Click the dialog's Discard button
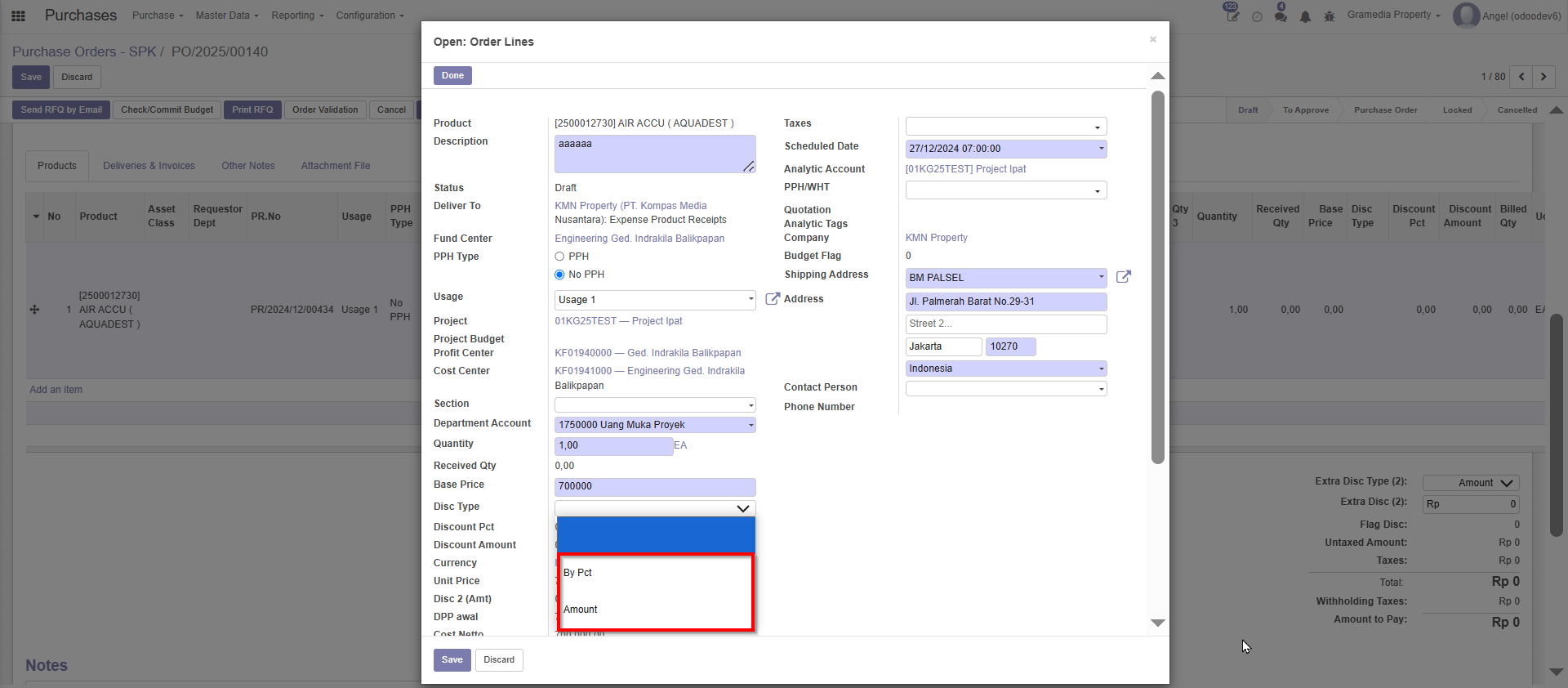Viewport: 1568px width, 688px height. tap(499, 660)
